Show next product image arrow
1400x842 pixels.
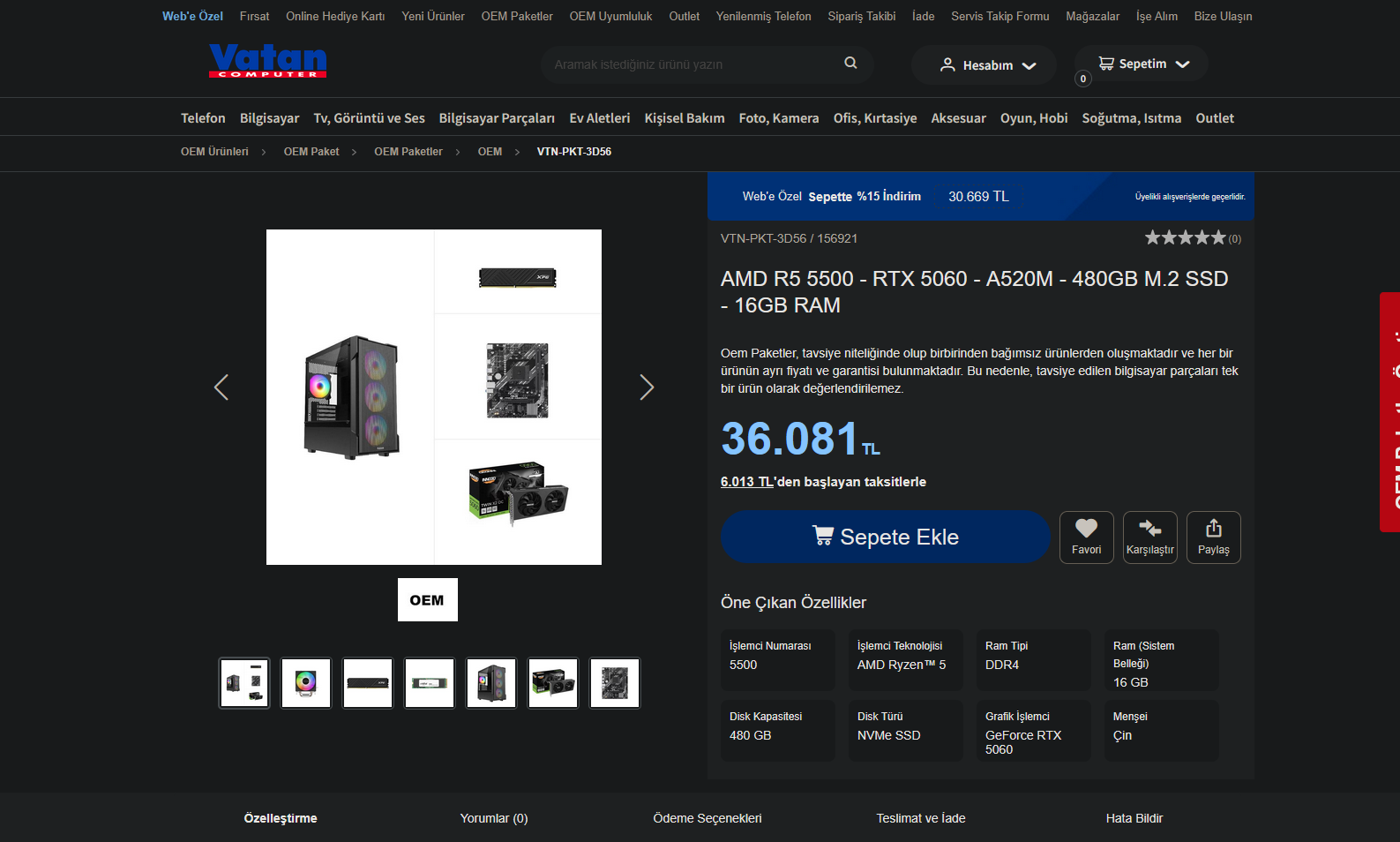(647, 387)
